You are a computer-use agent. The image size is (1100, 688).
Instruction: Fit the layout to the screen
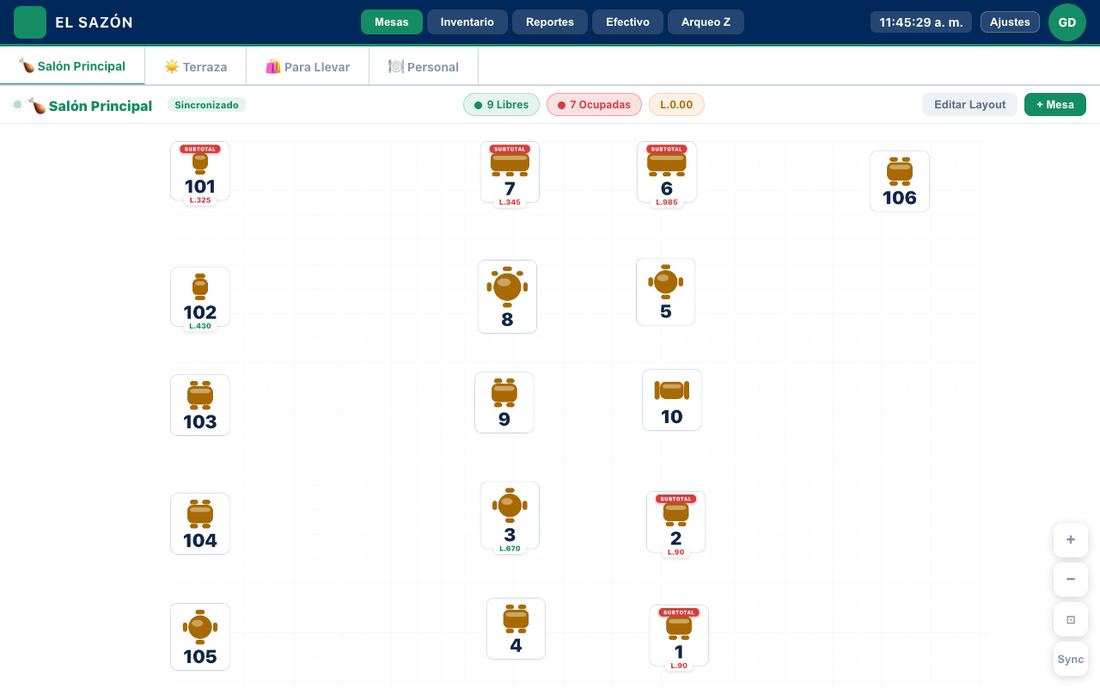(x=1071, y=619)
